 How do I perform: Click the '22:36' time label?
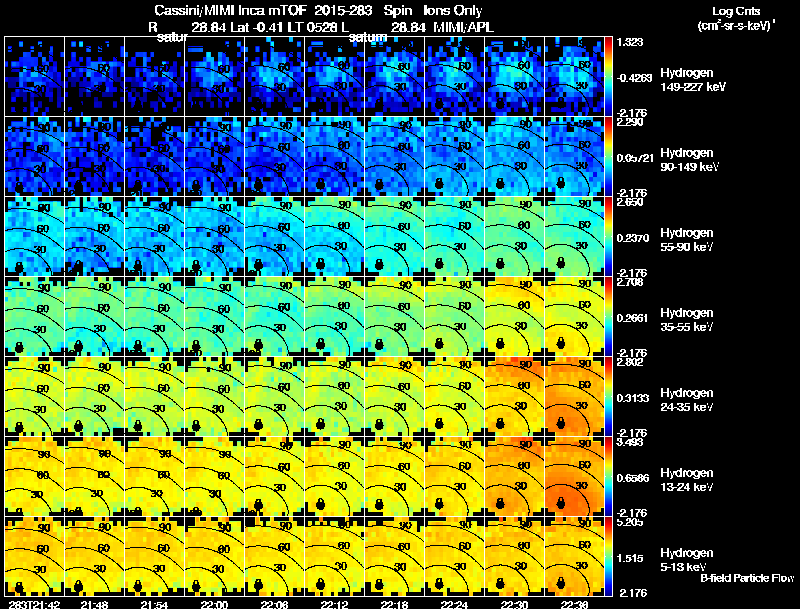point(574,604)
